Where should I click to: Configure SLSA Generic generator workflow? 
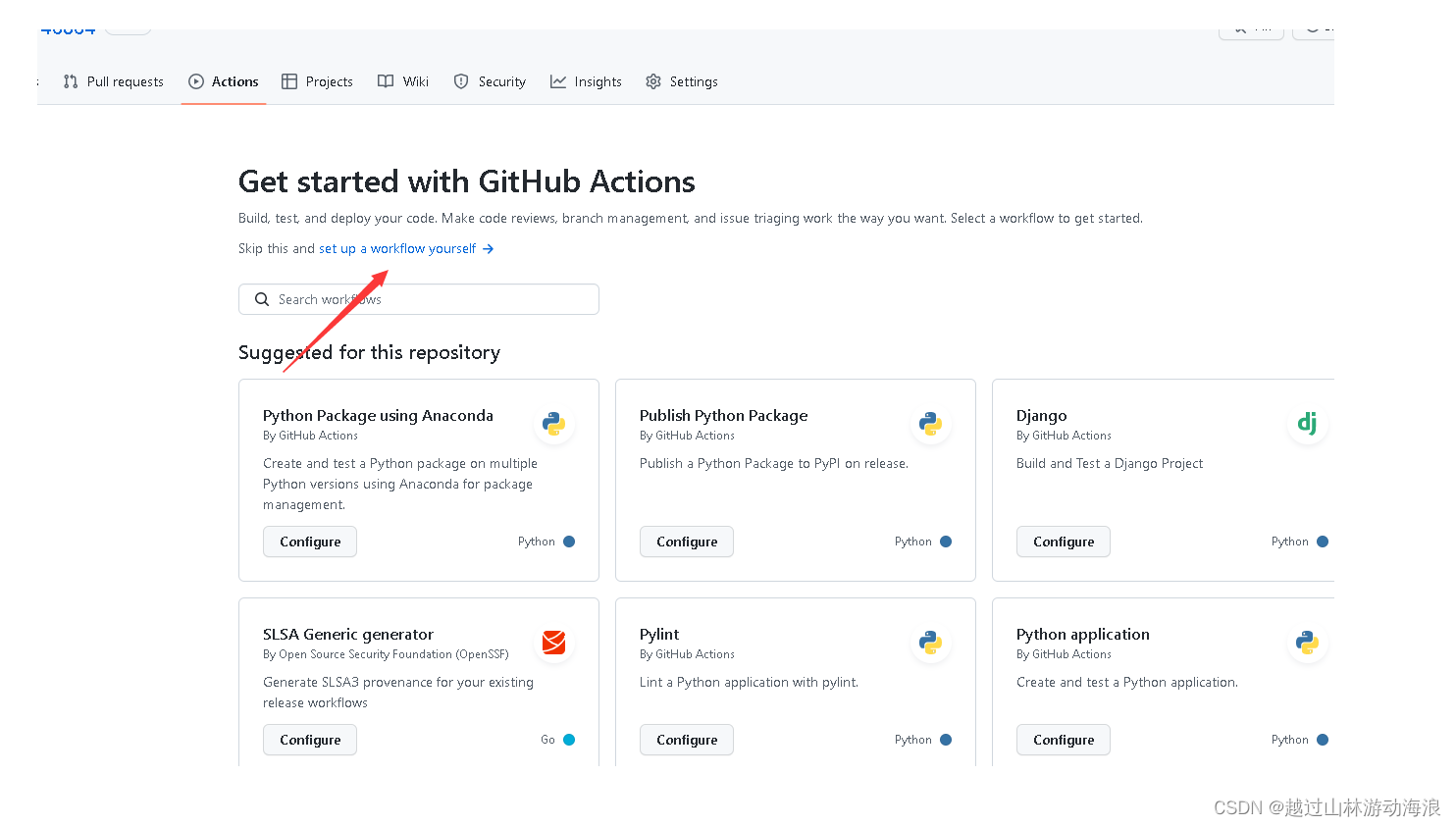tap(310, 740)
